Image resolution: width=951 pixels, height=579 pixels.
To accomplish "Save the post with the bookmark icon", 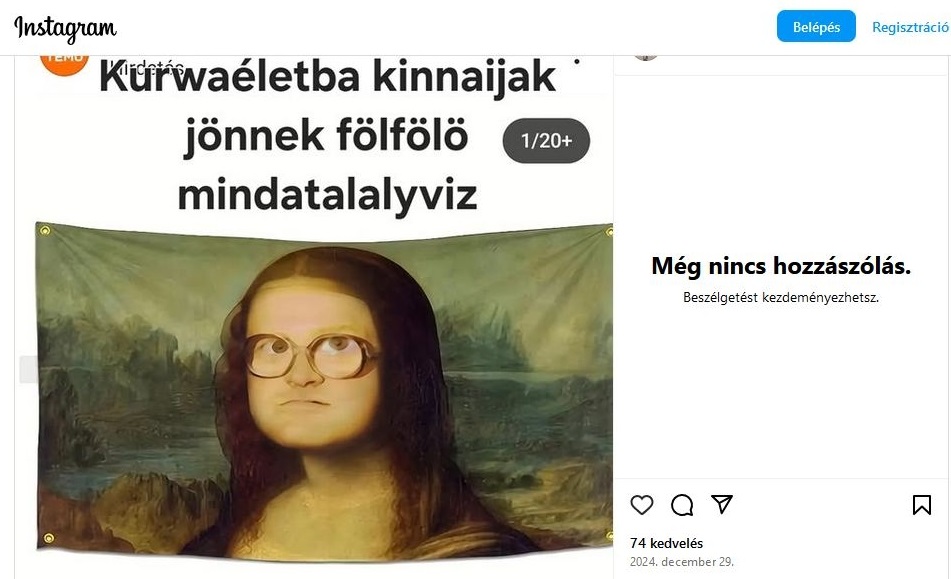I will click(x=921, y=504).
